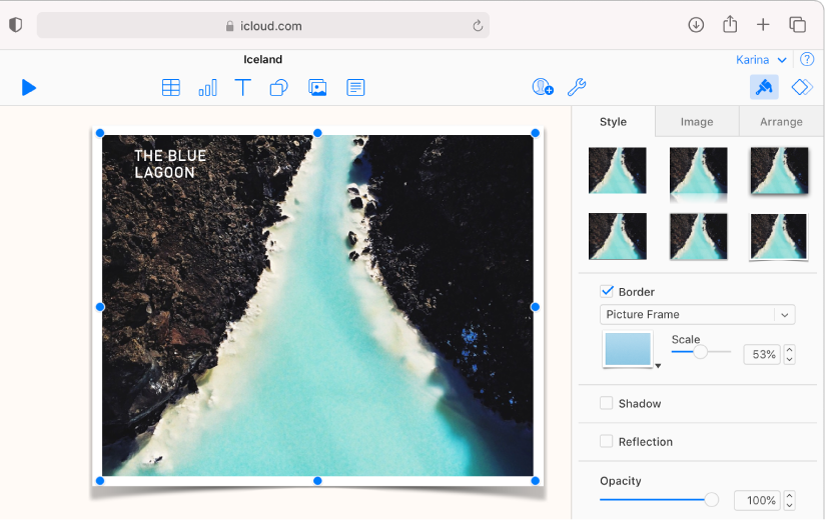Viewport: 826px width, 522px height.
Task: Open the Shape insertion icon
Action: (x=279, y=88)
